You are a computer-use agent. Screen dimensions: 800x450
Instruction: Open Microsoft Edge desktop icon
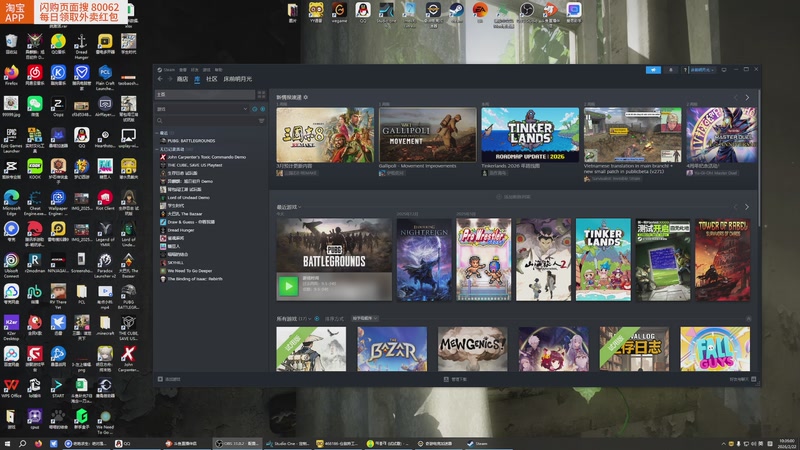tap(11, 202)
